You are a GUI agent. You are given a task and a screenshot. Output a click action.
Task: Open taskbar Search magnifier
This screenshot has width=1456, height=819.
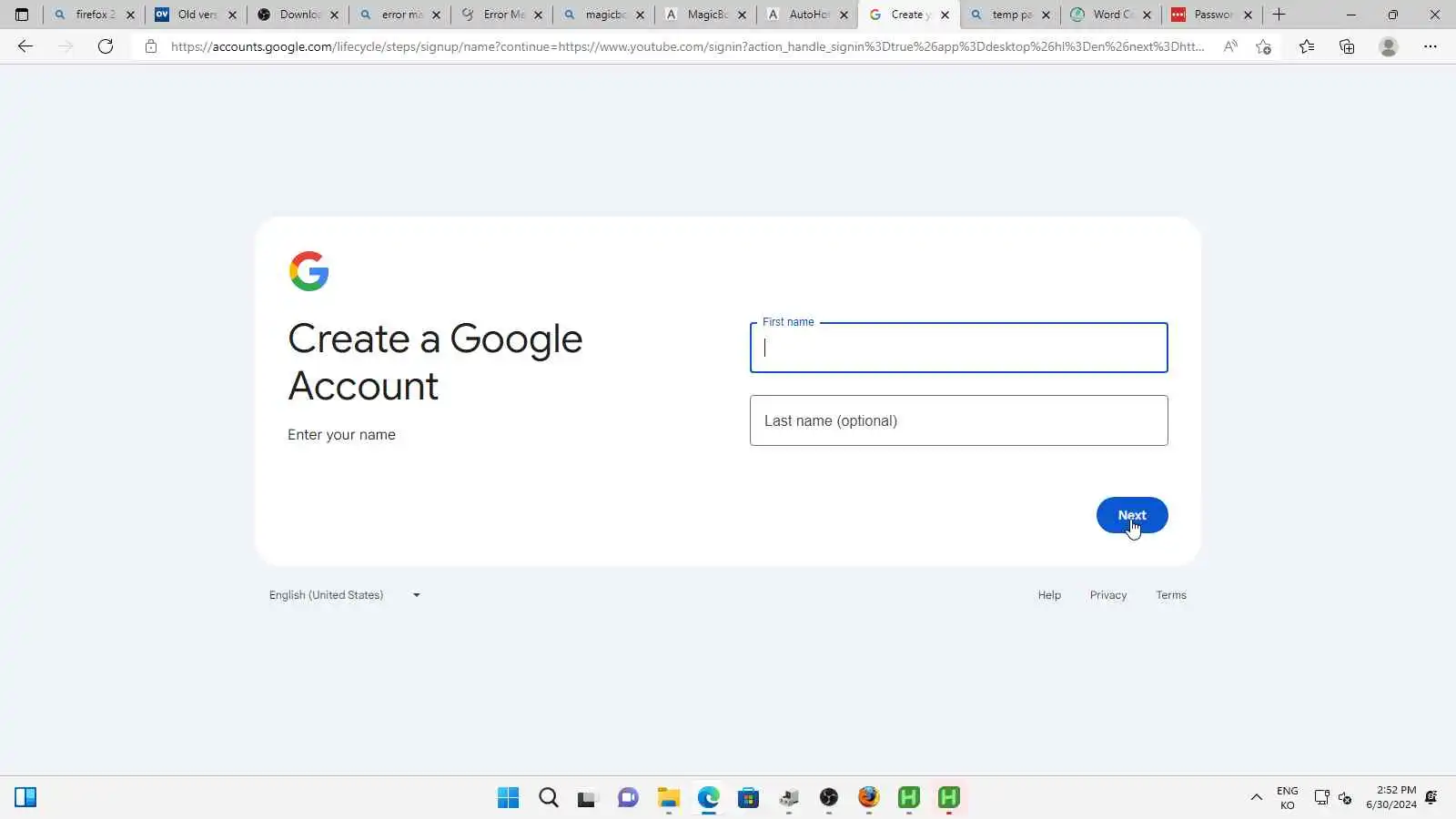point(548,798)
